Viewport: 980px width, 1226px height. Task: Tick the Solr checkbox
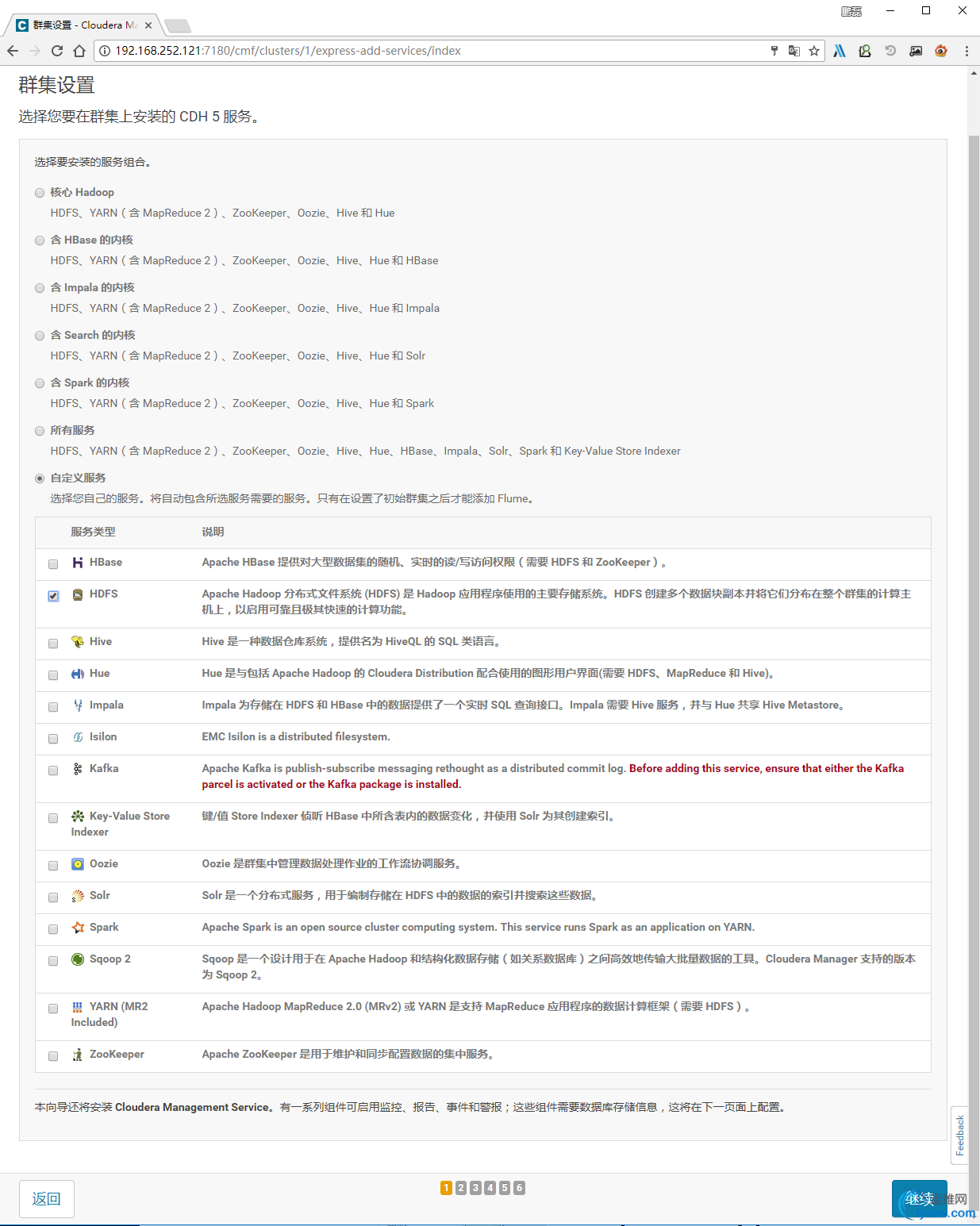pyautogui.click(x=53, y=897)
